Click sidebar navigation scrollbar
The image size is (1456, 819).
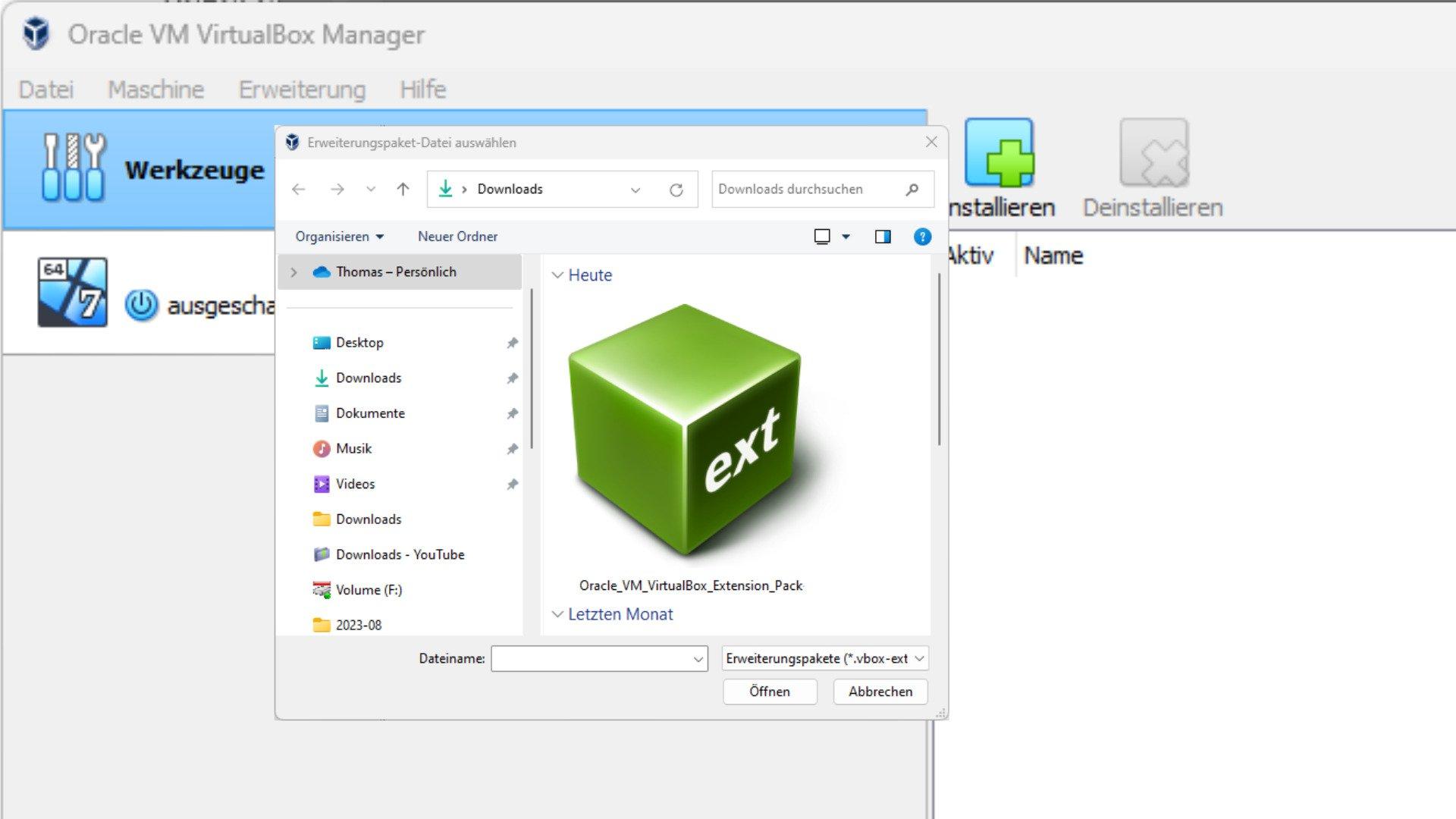coord(532,369)
